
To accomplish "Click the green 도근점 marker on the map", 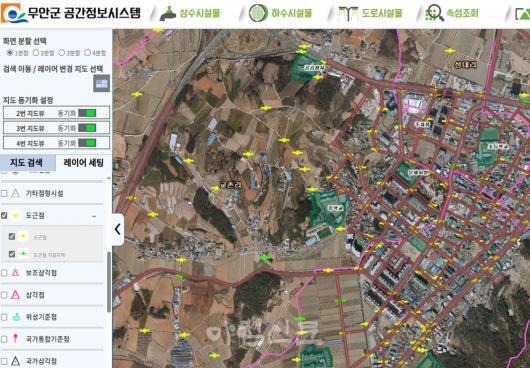I will coord(266,259).
